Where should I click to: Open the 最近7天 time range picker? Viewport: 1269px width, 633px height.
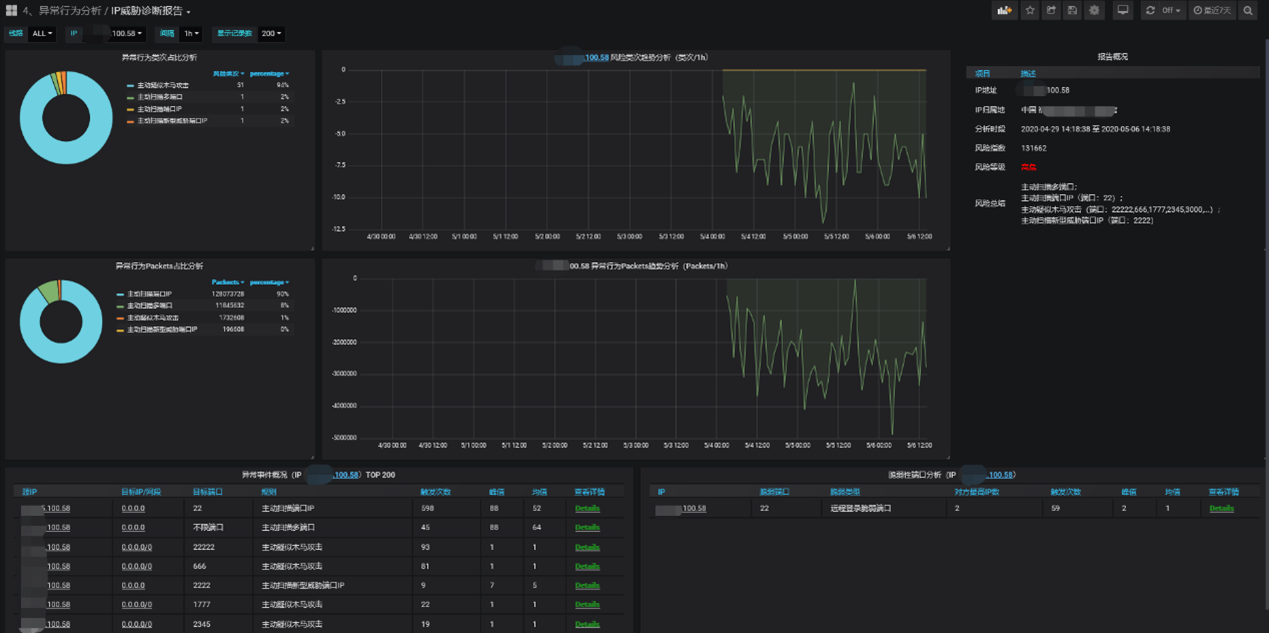[1212, 10]
